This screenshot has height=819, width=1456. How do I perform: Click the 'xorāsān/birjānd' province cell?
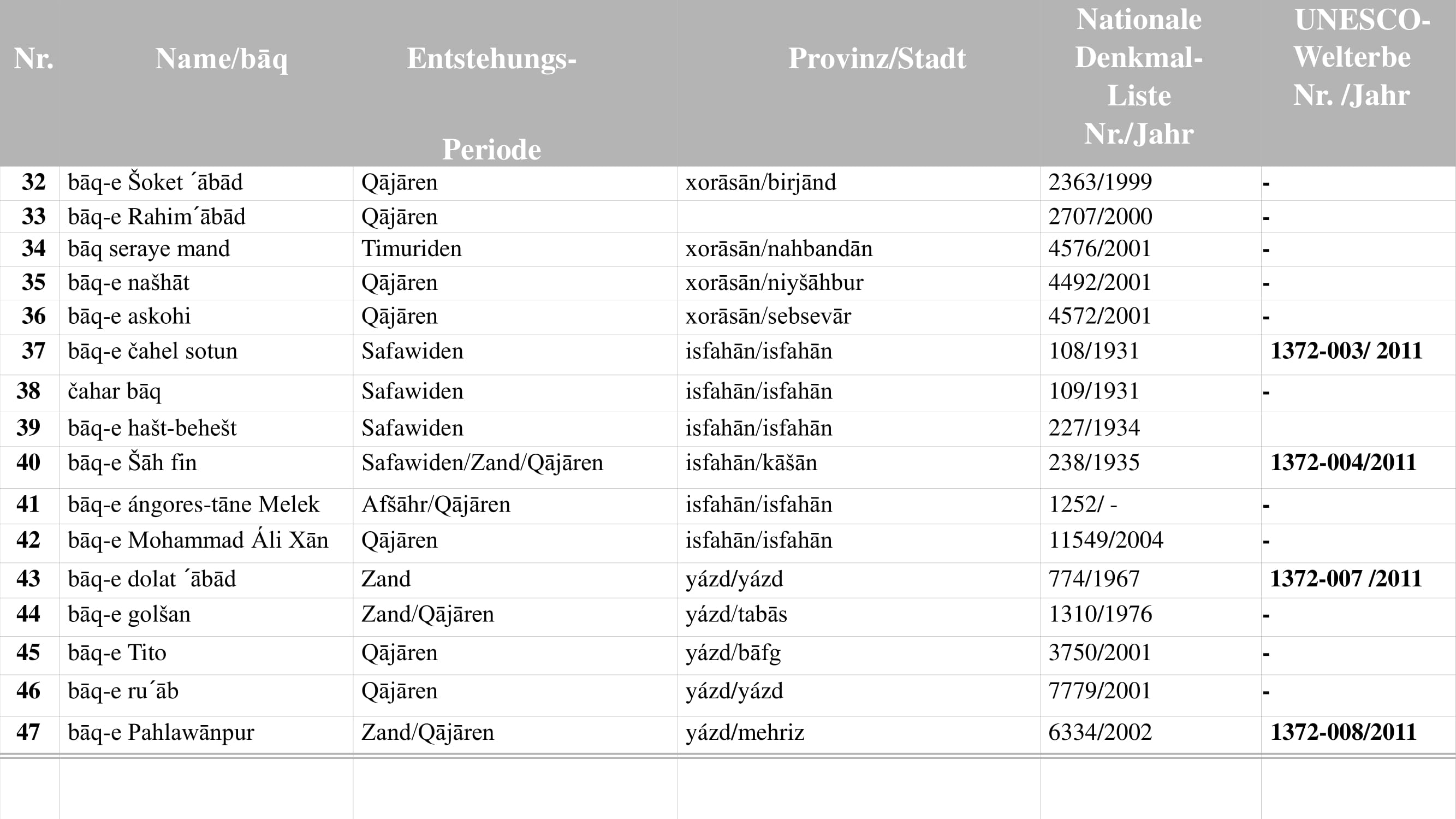pos(760,182)
